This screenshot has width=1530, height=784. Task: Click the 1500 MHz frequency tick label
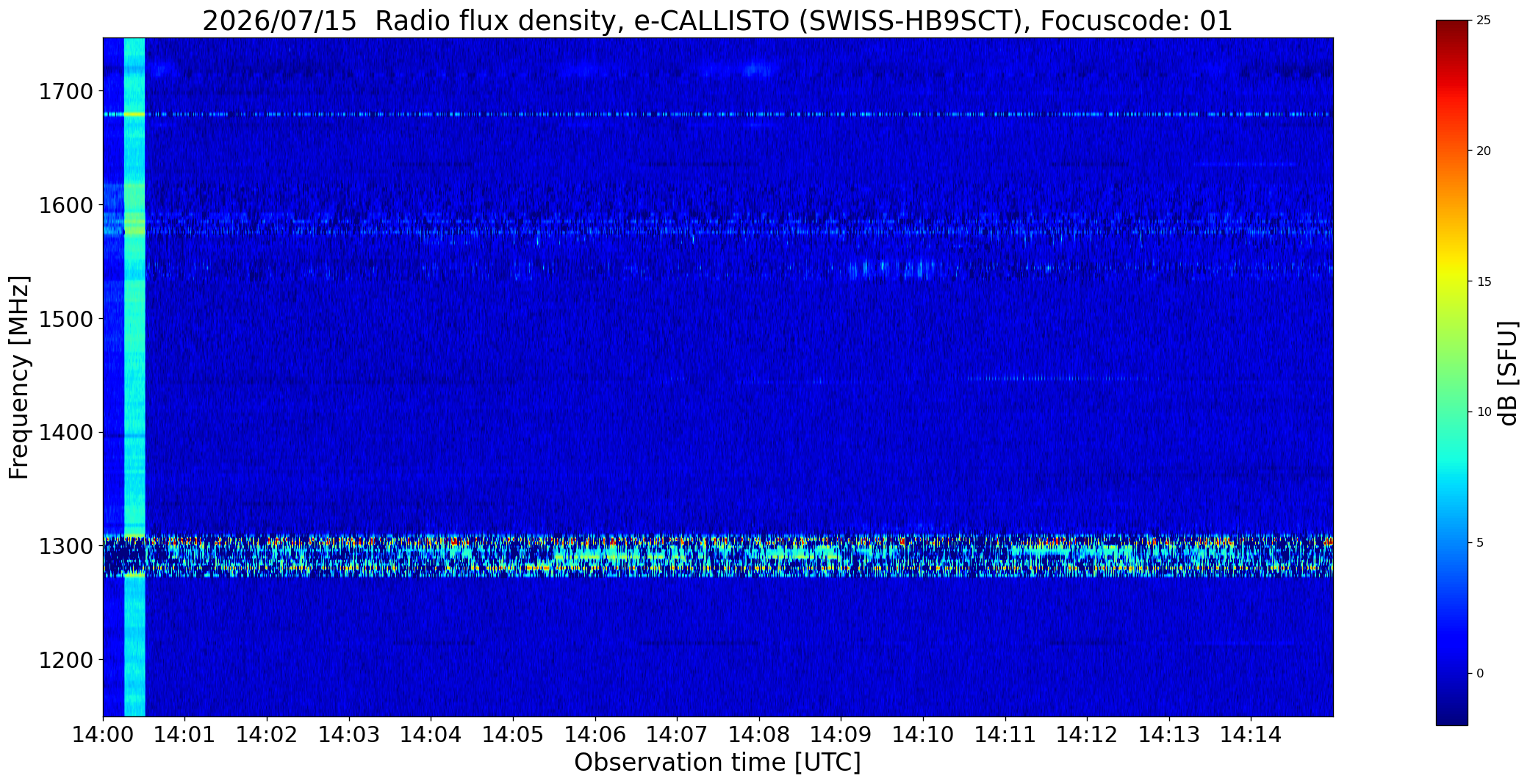[x=65, y=319]
